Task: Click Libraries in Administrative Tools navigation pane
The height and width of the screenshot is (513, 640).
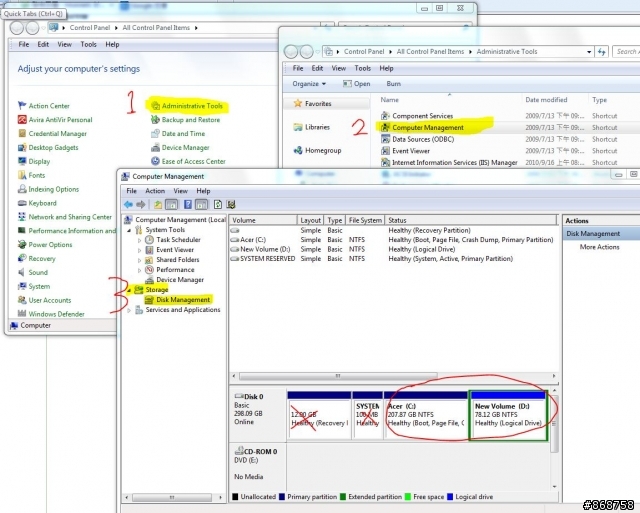Action: [x=312, y=127]
